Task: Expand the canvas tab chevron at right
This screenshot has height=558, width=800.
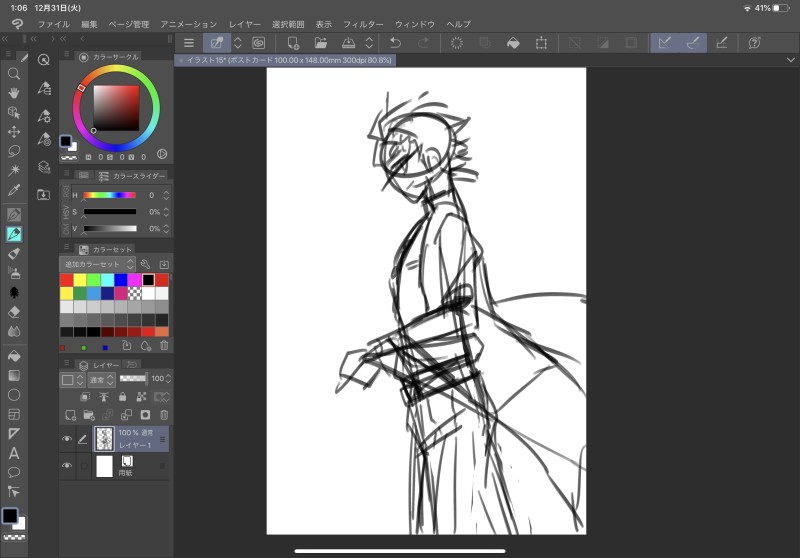Action: coord(790,60)
